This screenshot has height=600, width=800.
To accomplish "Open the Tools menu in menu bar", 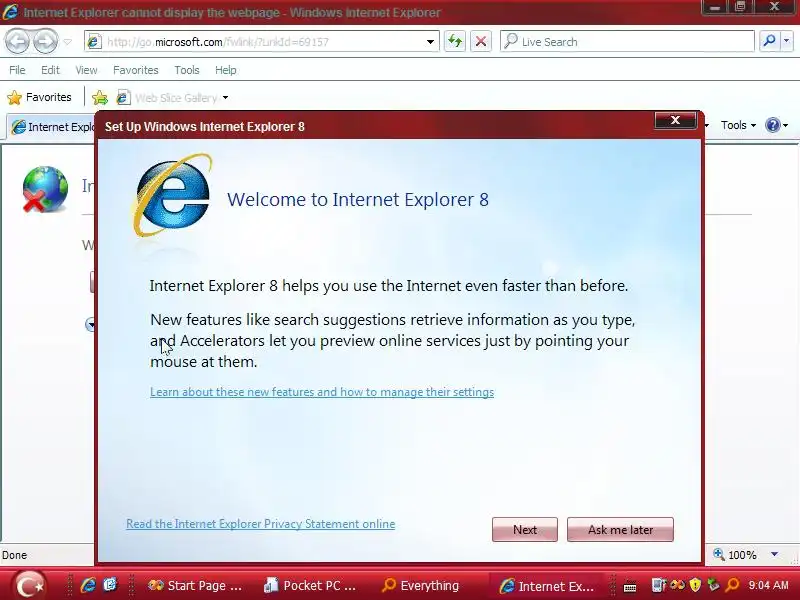I will click(187, 70).
